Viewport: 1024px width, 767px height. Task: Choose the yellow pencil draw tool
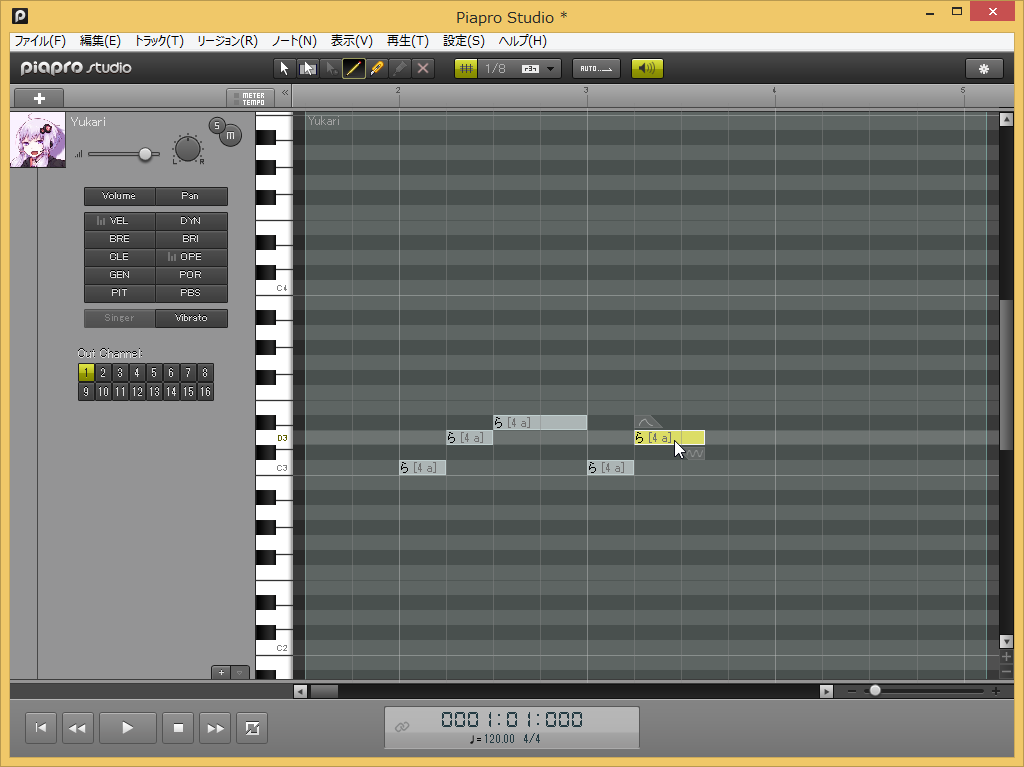tap(353, 69)
